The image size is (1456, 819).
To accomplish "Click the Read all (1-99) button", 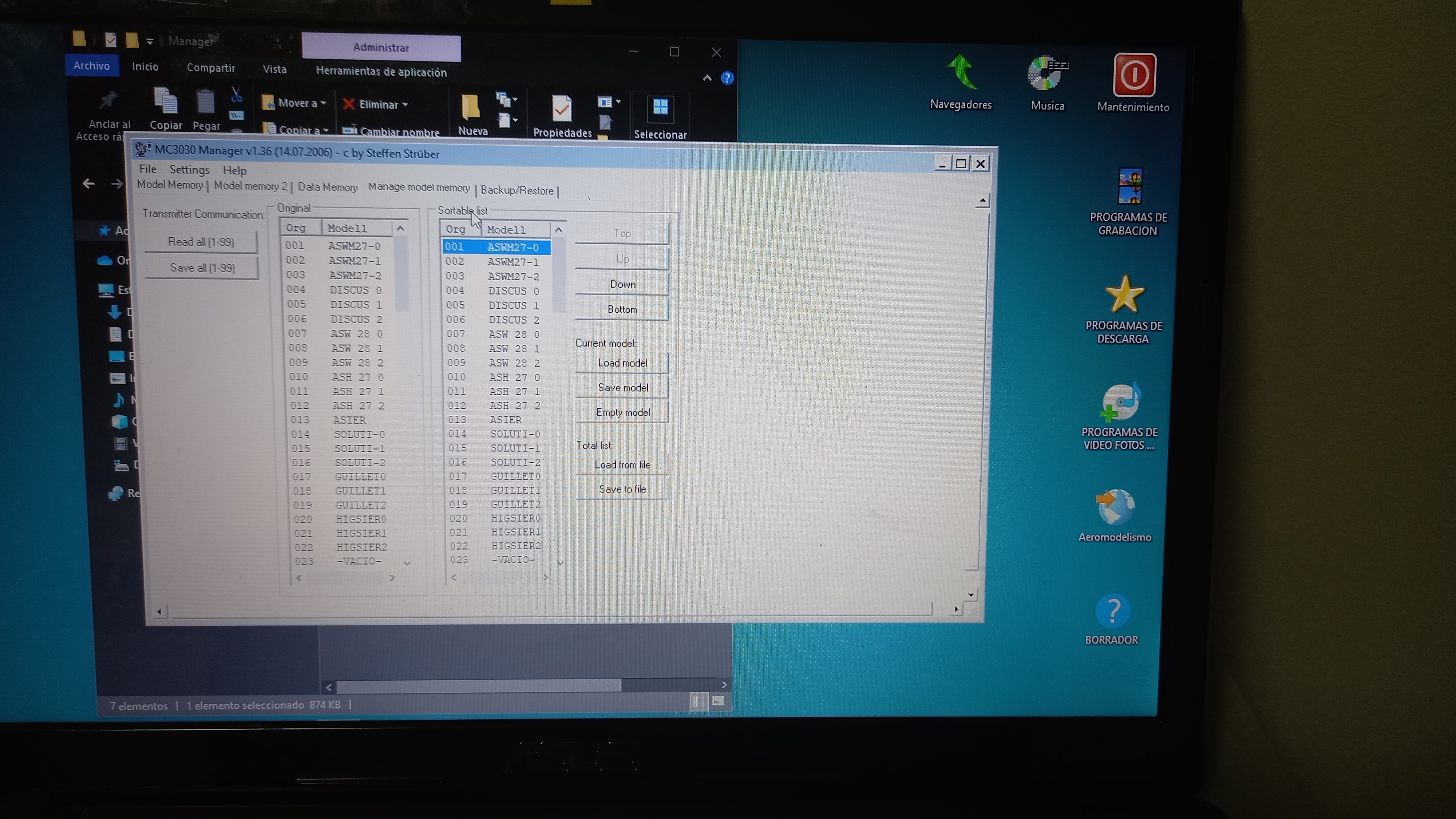I will (201, 242).
